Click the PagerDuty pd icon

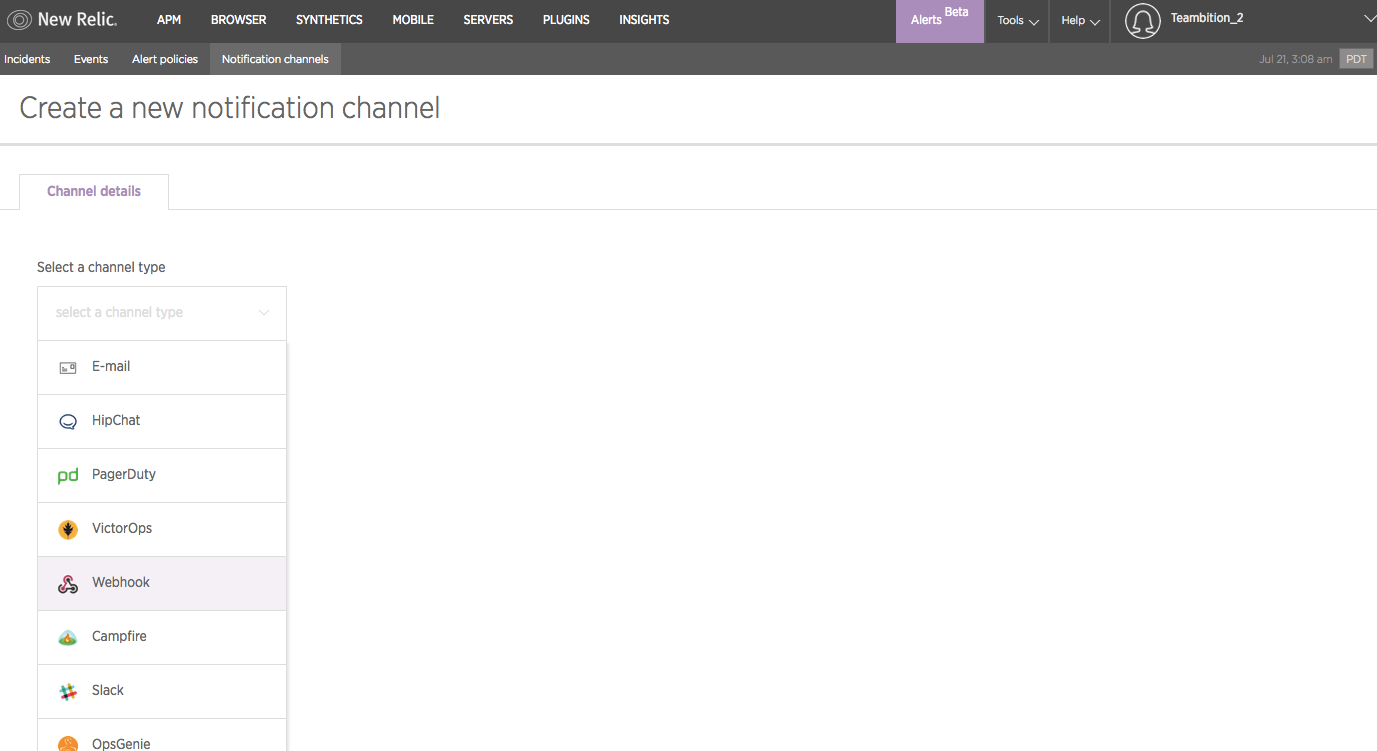68,476
